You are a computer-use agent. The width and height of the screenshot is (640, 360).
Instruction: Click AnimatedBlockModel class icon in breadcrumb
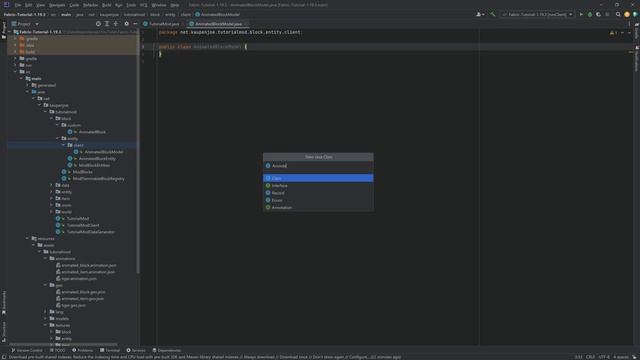click(198, 14)
